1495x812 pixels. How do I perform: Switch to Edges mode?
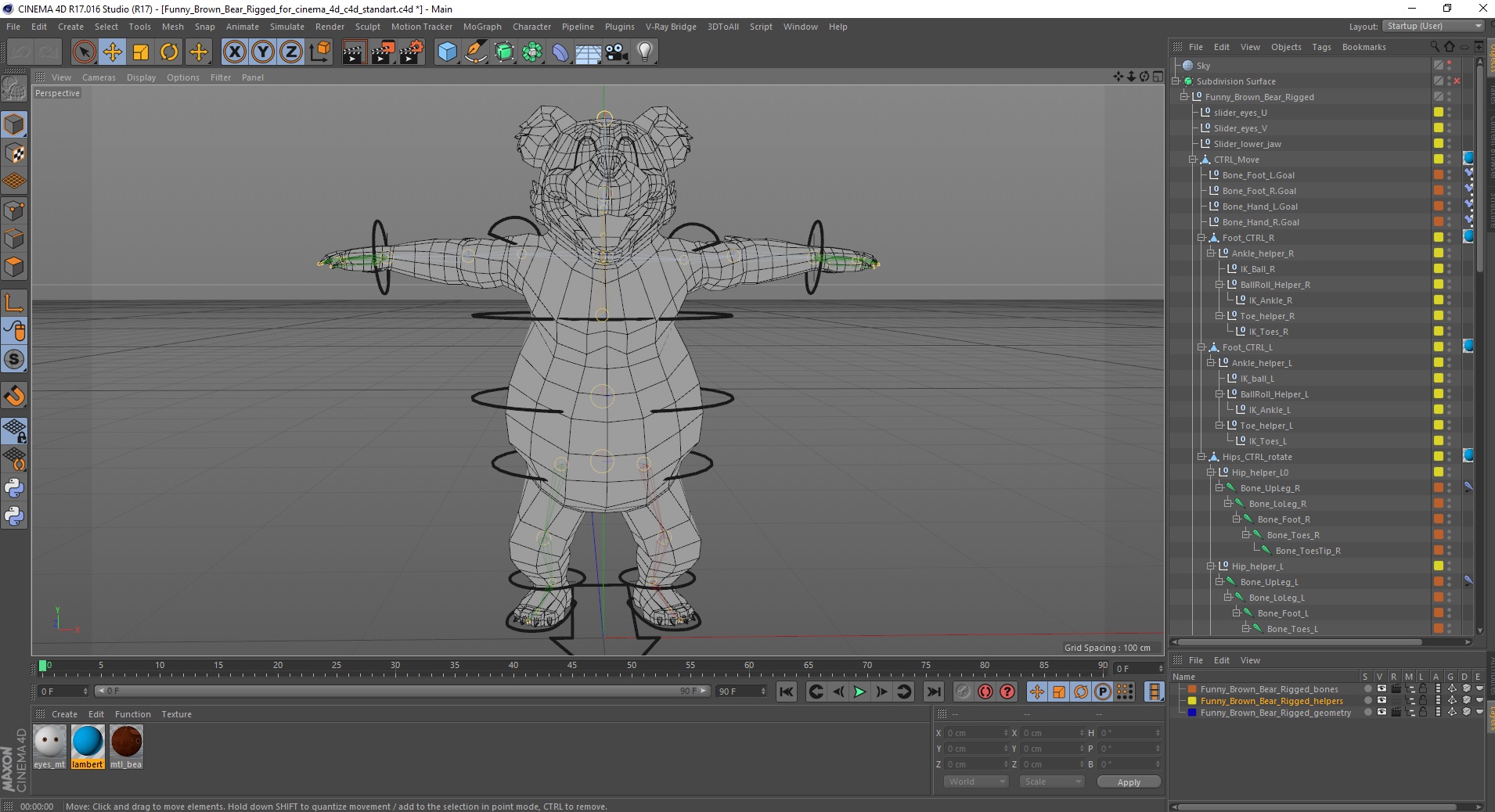pyautogui.click(x=14, y=238)
